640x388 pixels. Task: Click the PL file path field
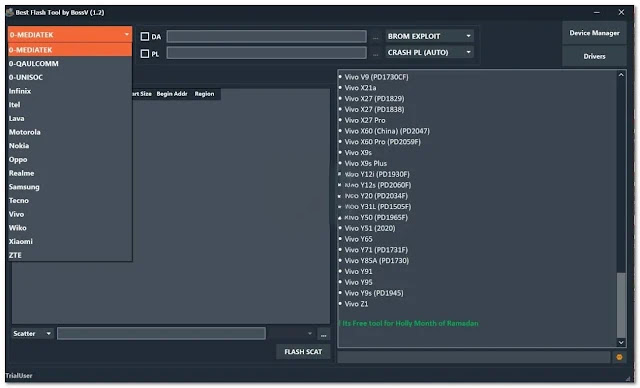[267, 53]
